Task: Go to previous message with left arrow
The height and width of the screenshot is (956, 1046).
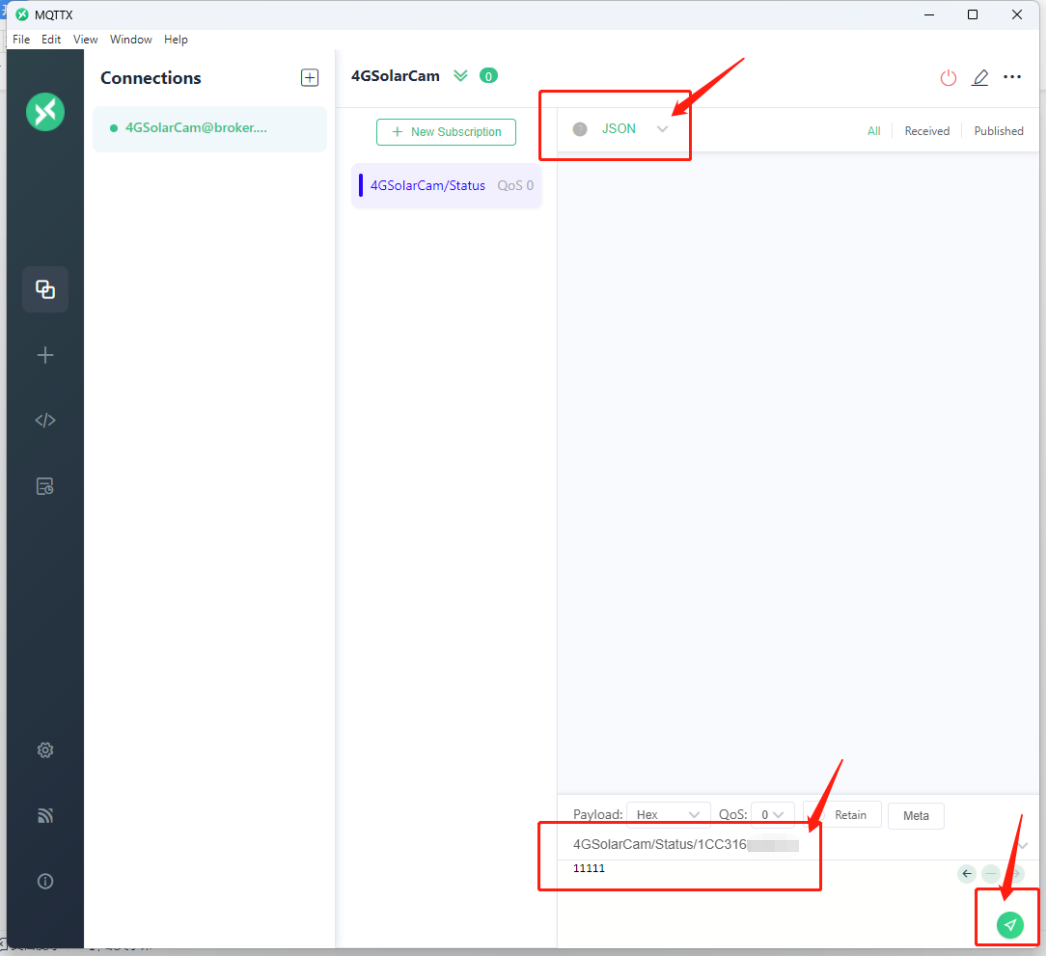Action: [x=967, y=873]
